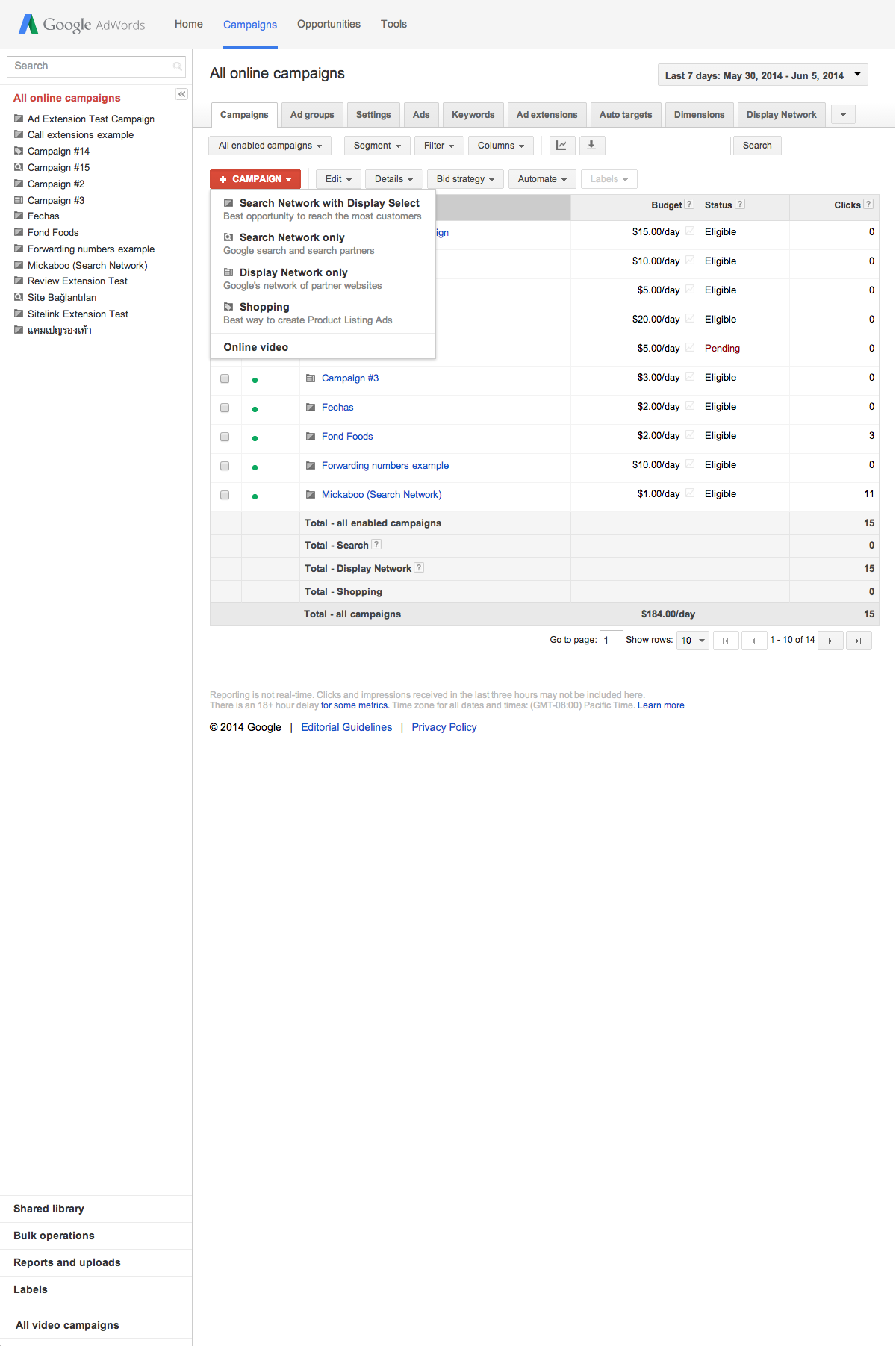Click the Search button next to filter box
Image resolution: width=896 pixels, height=1346 pixels.
tap(757, 146)
